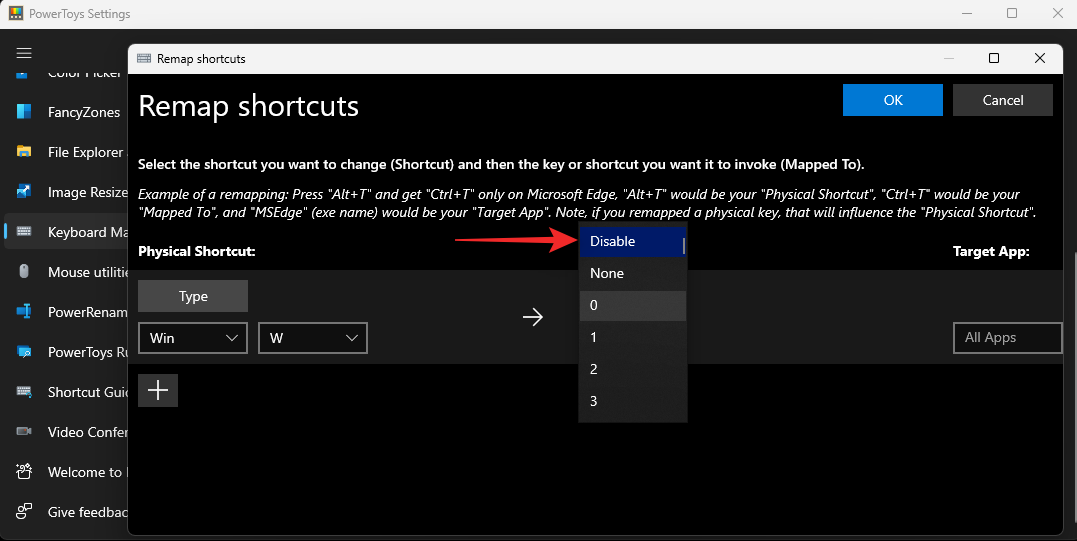
Task: Click the File Explorer add-ons icon
Action: point(24,152)
